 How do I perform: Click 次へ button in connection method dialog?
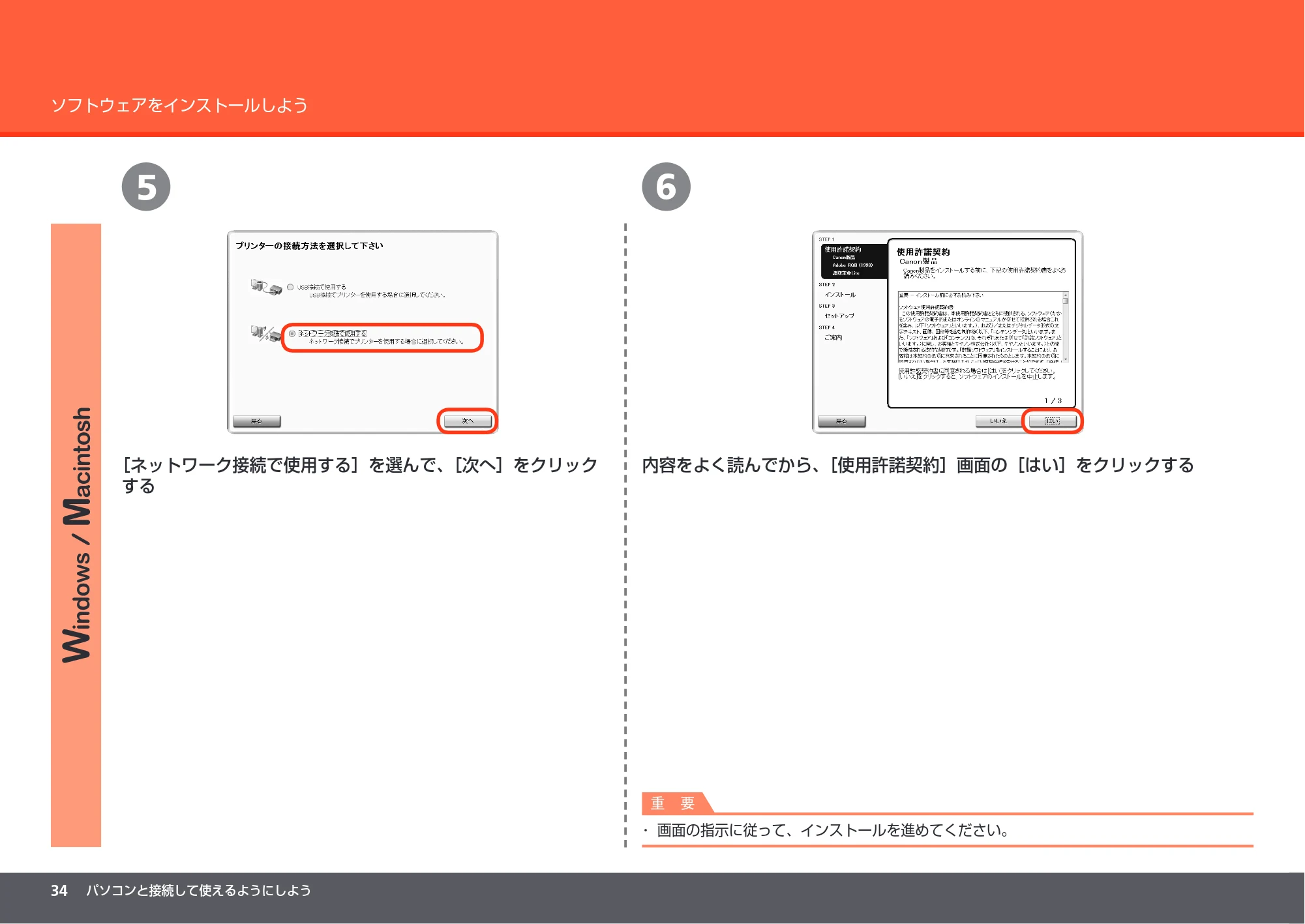tap(468, 421)
